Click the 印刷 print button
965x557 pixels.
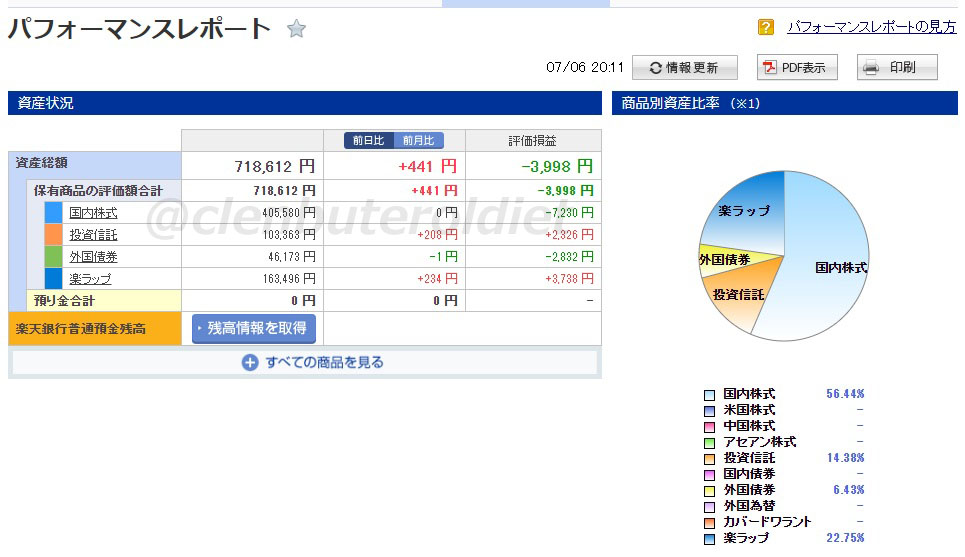[x=897, y=67]
